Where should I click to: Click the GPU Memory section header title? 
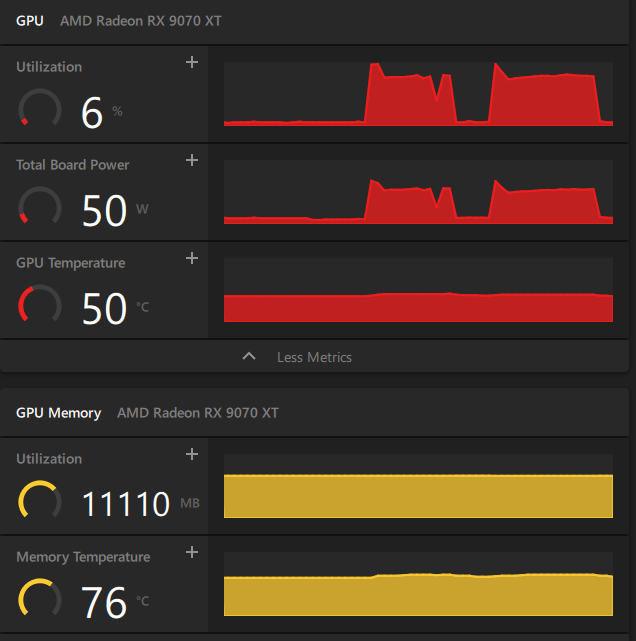click(58, 413)
